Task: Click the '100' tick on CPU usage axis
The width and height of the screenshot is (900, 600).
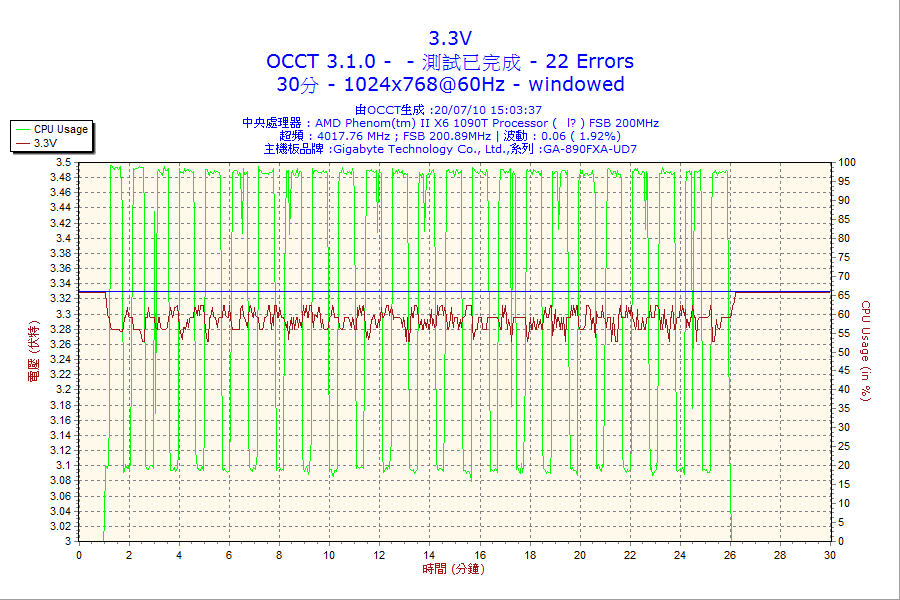Action: pyautogui.click(x=847, y=162)
